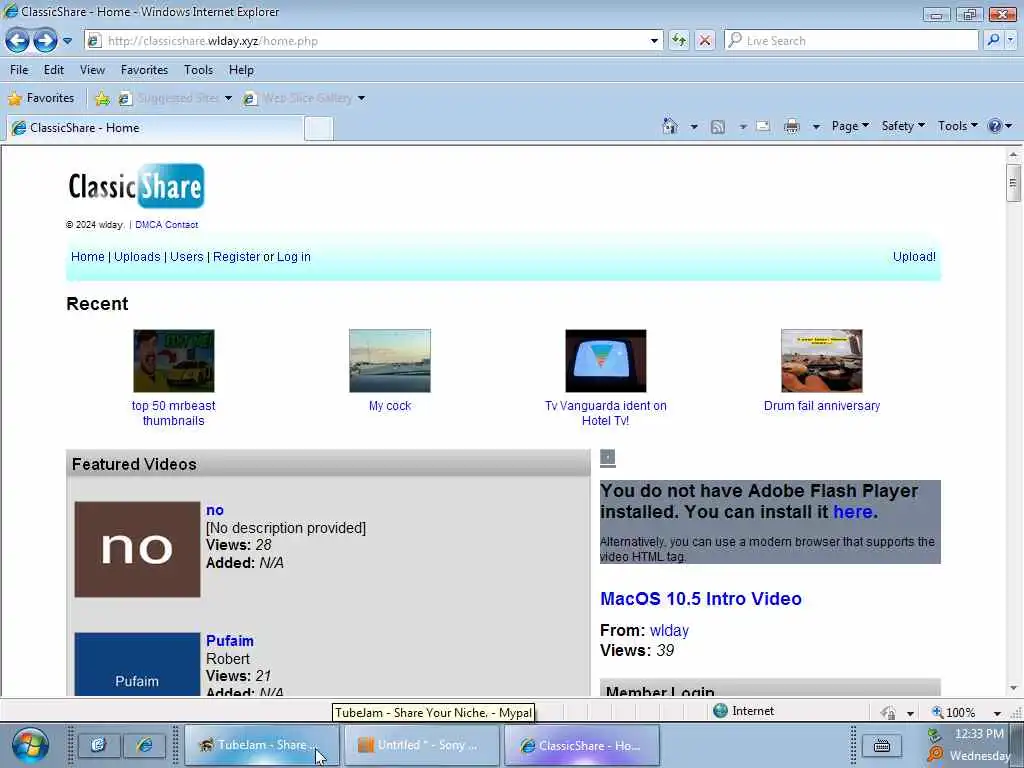
Task: Open the recent pages dropdown beside Forward
Action: [x=67, y=41]
